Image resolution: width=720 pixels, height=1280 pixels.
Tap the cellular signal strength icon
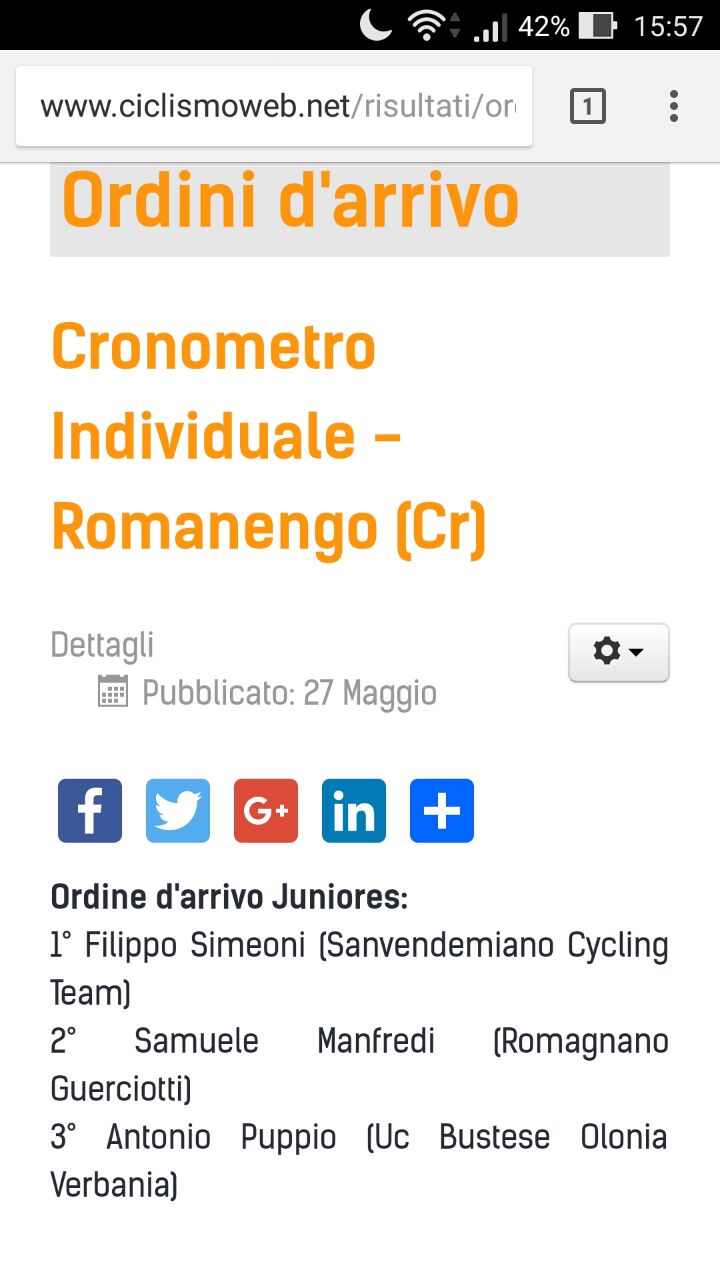[489, 27]
